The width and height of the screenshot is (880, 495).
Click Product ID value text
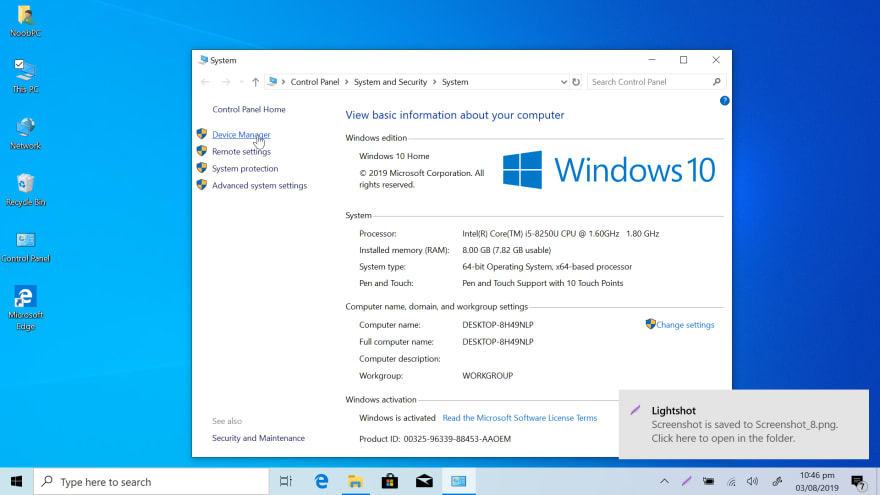coord(457,439)
